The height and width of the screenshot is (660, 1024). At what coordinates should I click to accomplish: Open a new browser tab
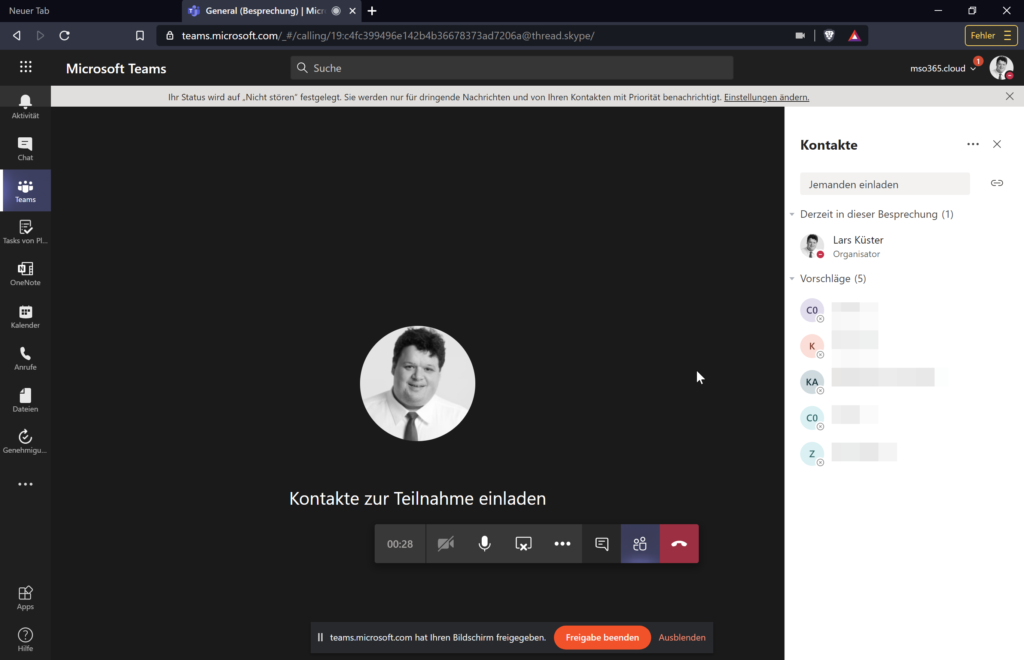(x=372, y=11)
